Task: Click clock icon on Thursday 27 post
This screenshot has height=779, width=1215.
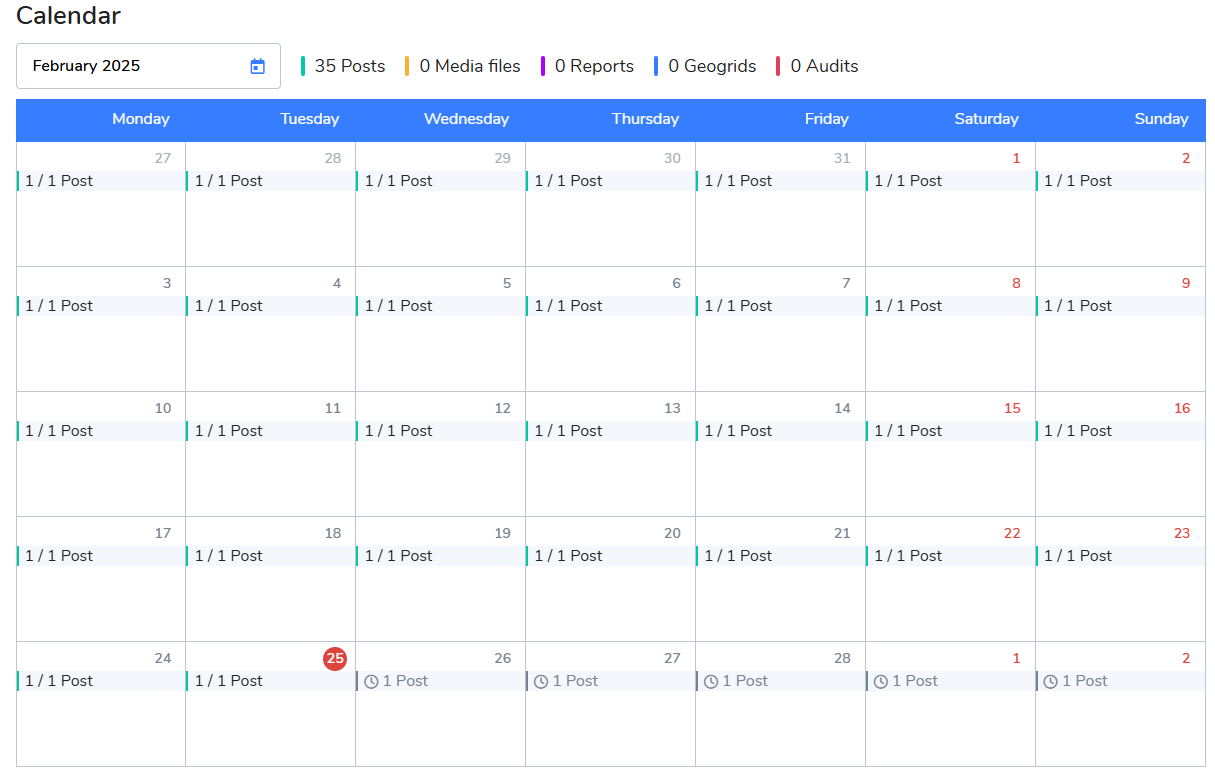Action: pos(541,681)
